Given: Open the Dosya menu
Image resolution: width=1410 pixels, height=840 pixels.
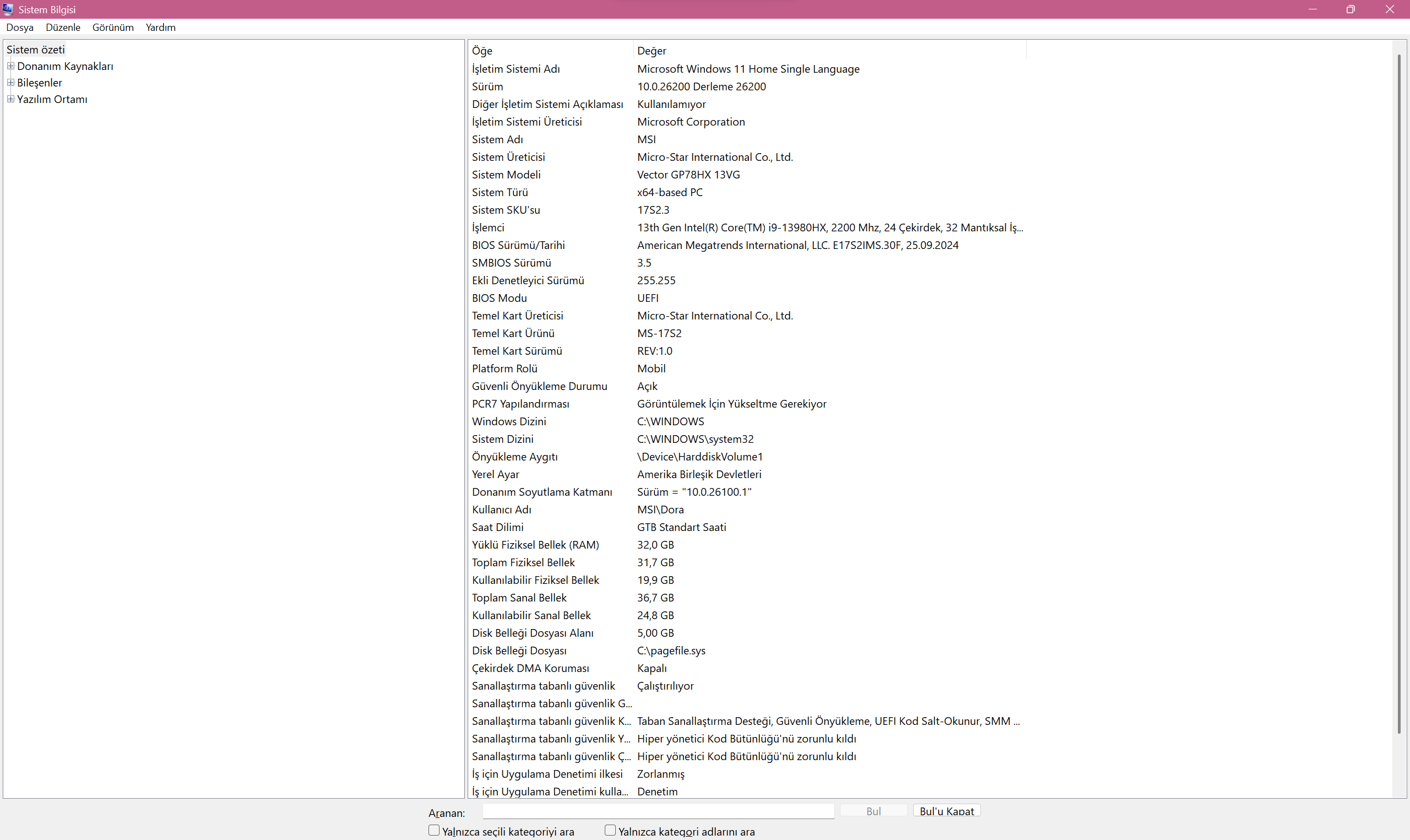Looking at the screenshot, I should pos(20,27).
